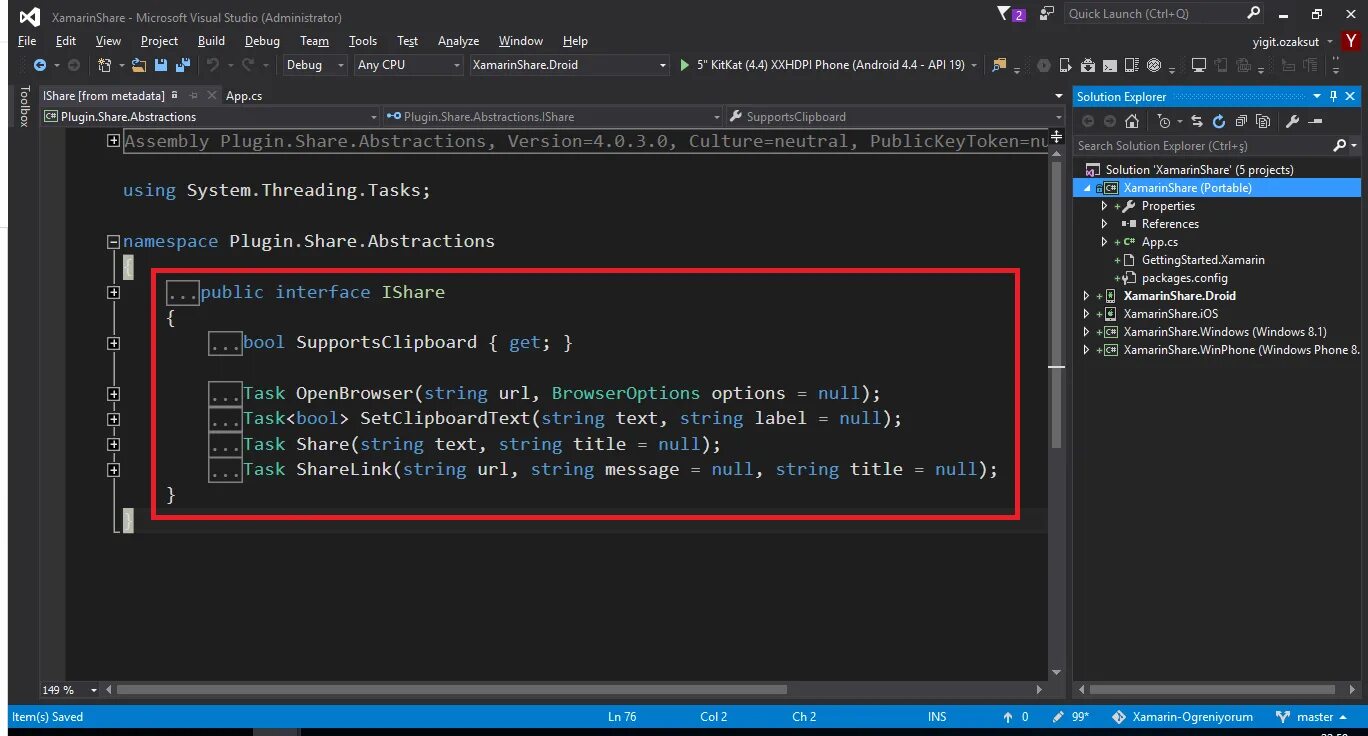This screenshot has width=1368, height=736.
Task: Select packages.config in Solution Explorer
Action: click(x=1184, y=278)
